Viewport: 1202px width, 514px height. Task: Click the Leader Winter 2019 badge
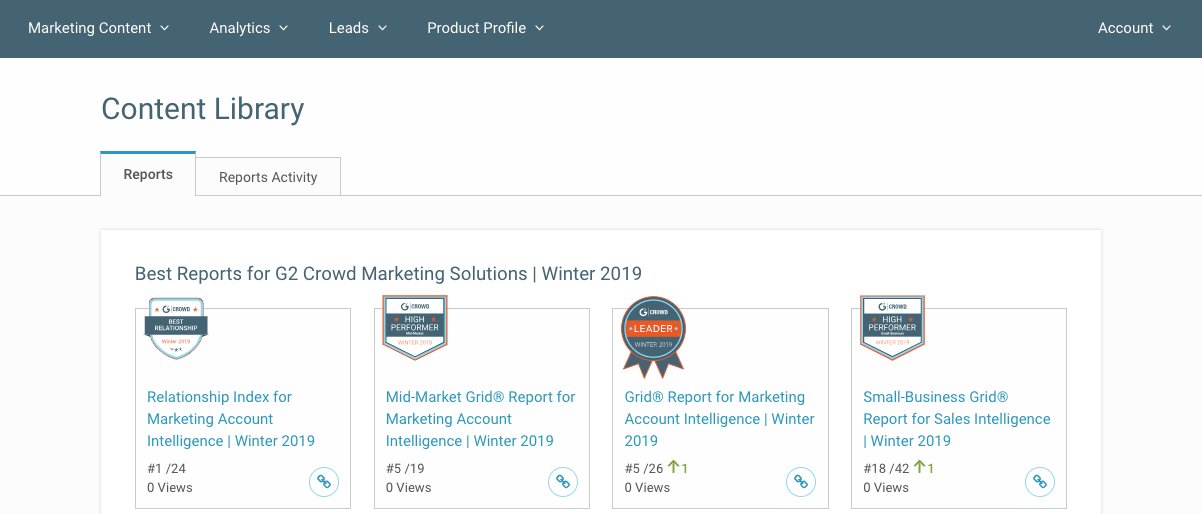pos(653,337)
